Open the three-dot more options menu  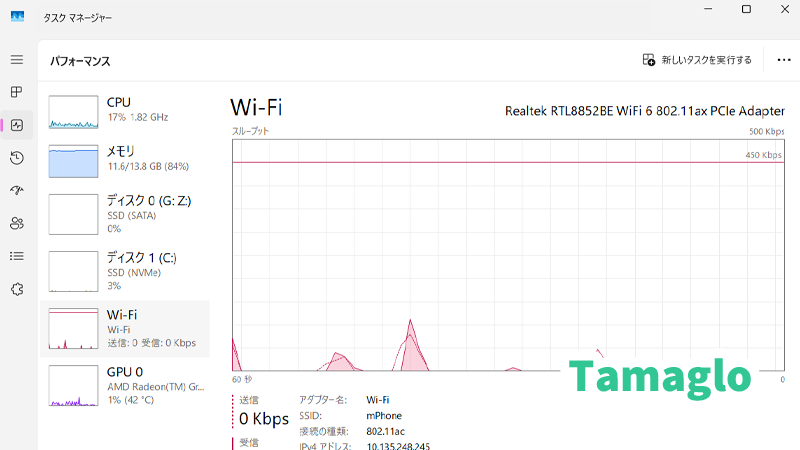click(x=783, y=60)
